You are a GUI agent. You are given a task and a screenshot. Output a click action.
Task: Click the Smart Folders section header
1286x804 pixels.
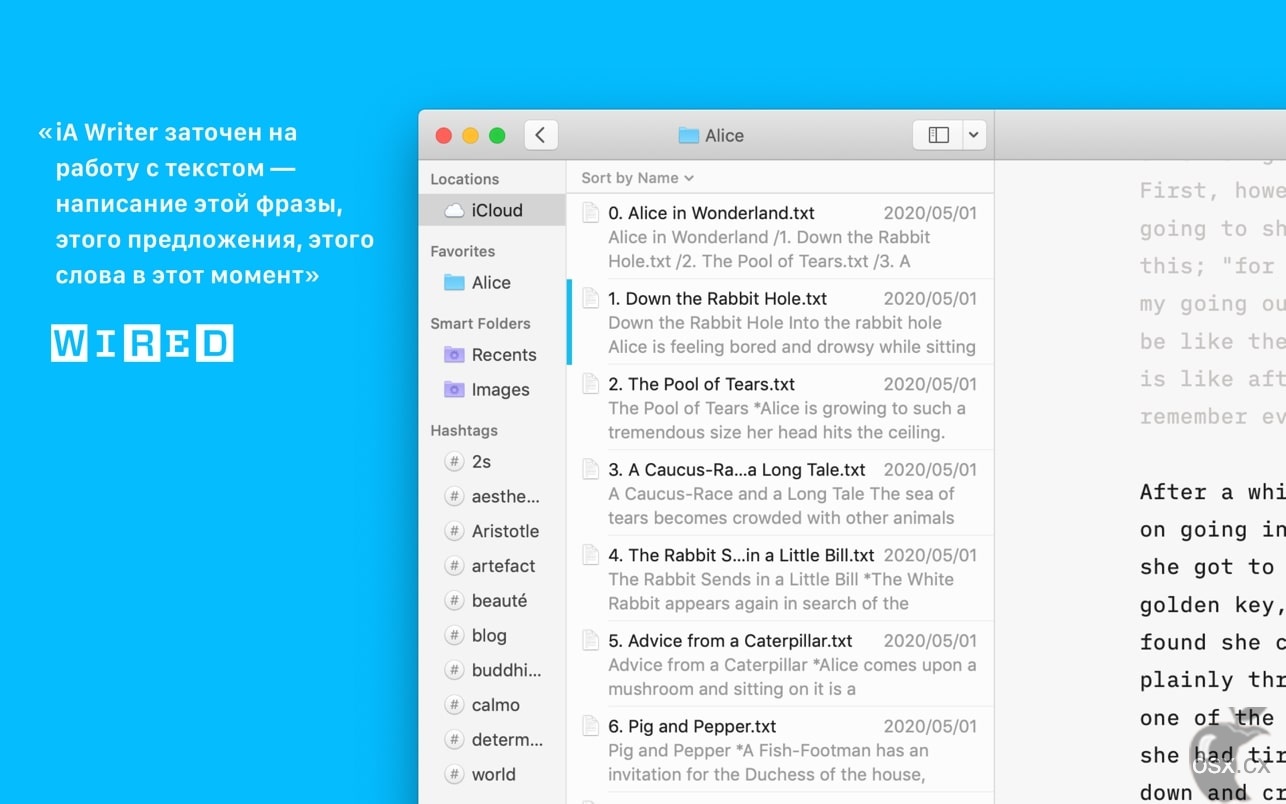click(x=480, y=323)
